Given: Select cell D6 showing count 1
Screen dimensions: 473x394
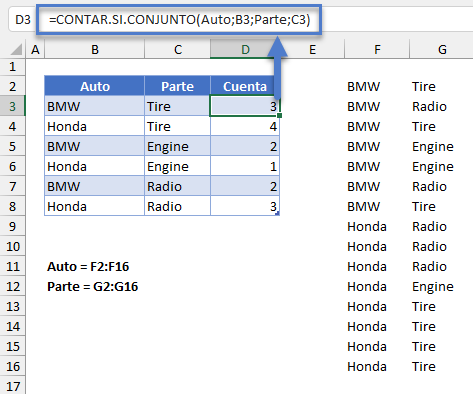Looking at the screenshot, I should tap(245, 166).
